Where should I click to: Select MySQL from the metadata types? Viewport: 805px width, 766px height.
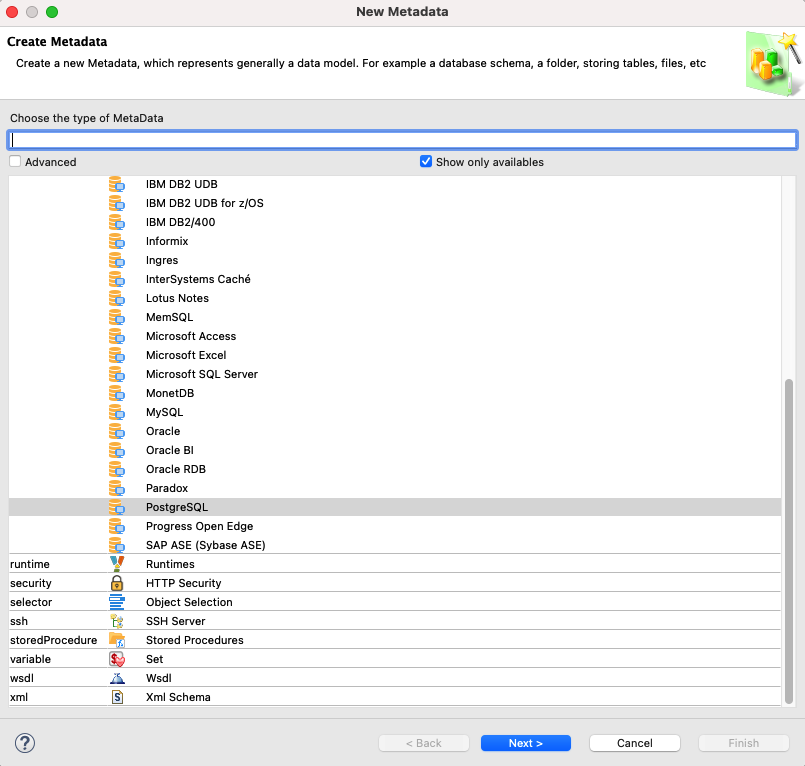pyautogui.click(x=164, y=412)
